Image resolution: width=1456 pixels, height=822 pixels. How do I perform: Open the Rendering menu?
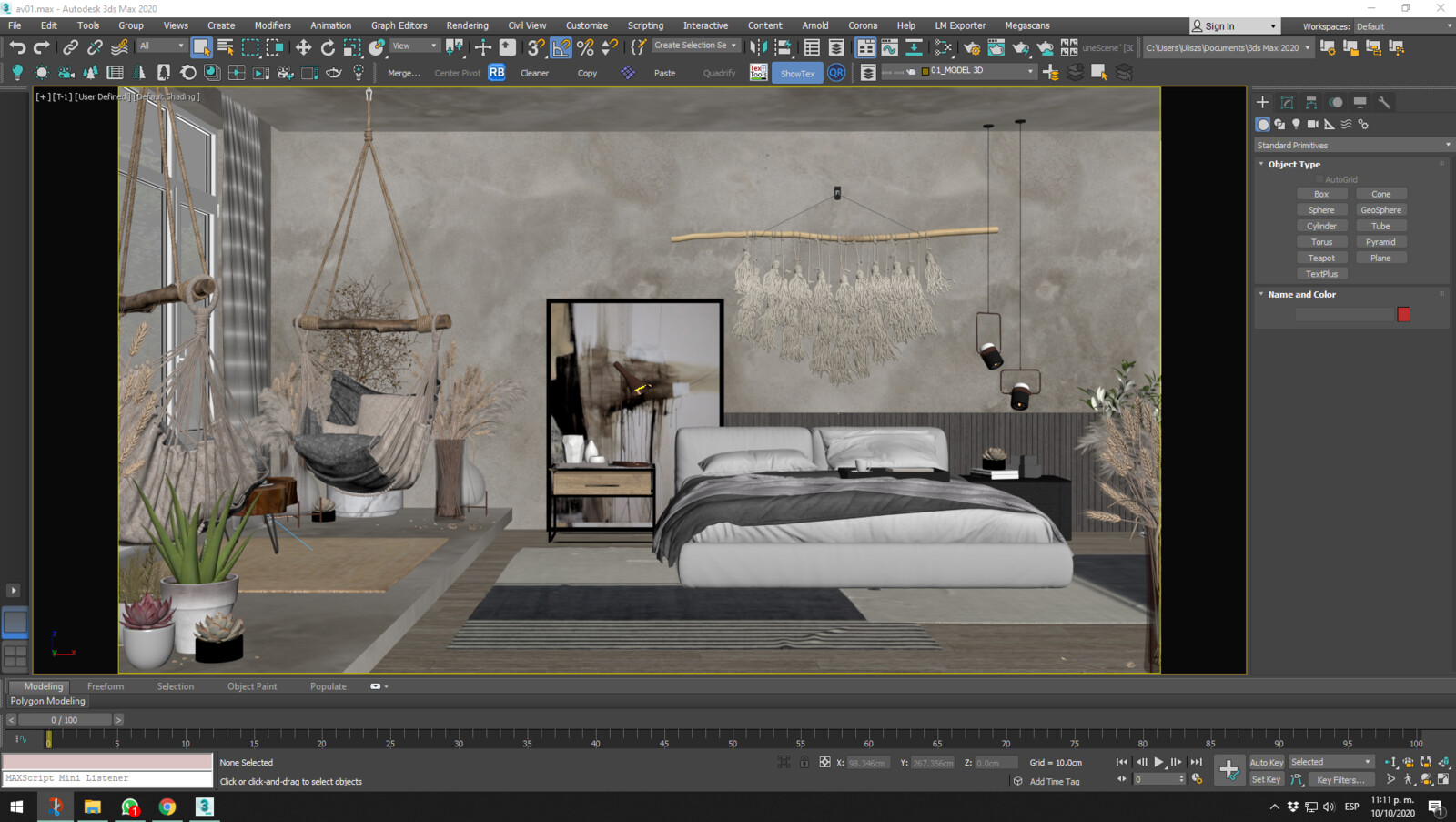(x=467, y=25)
